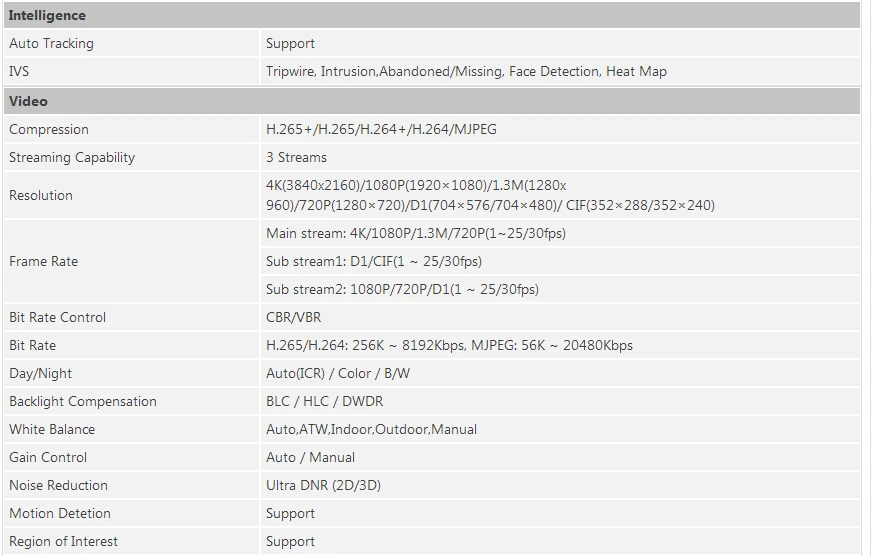
Task: Select the 3 Streams value
Action: [296, 158]
